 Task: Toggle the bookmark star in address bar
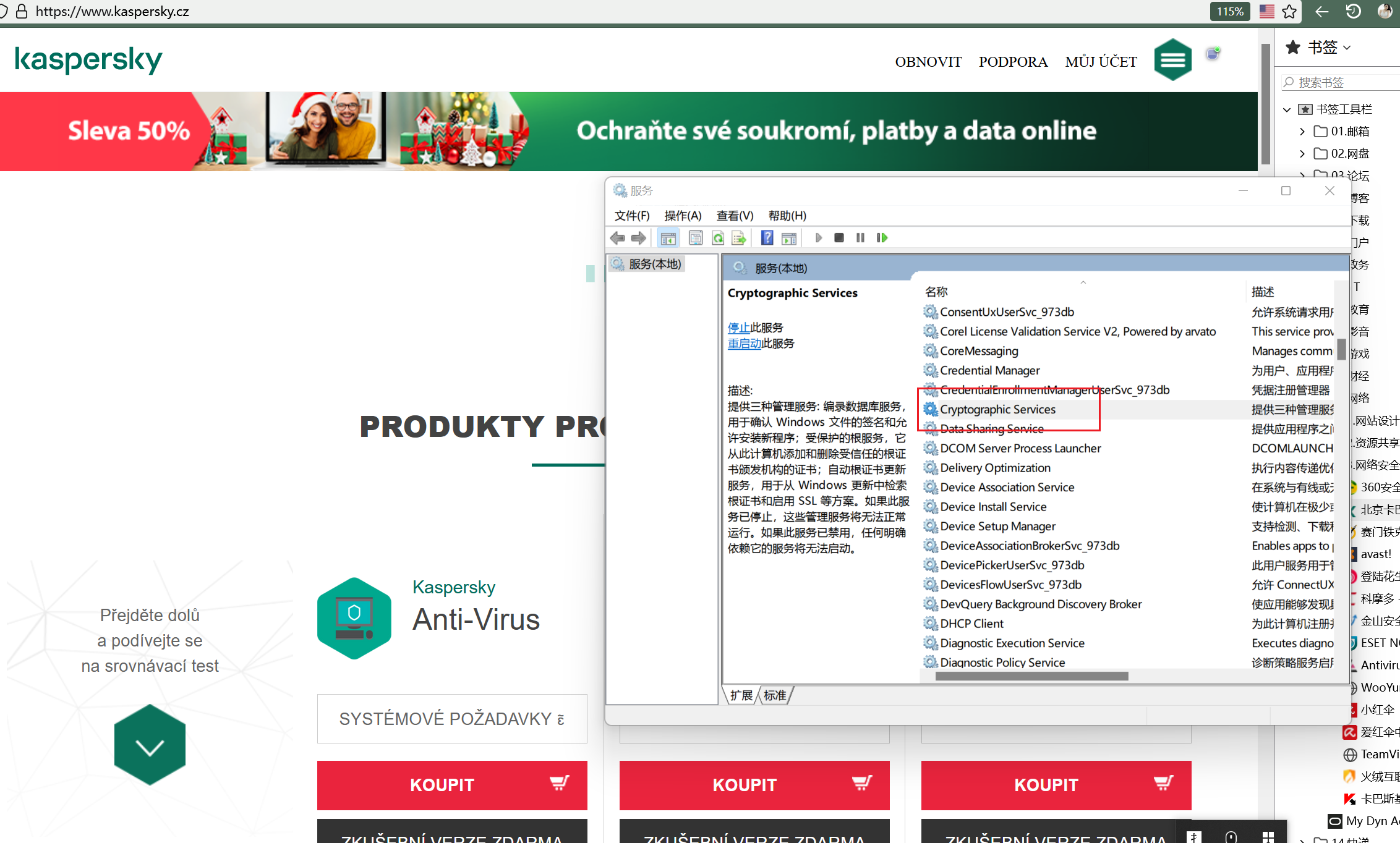tap(1289, 11)
